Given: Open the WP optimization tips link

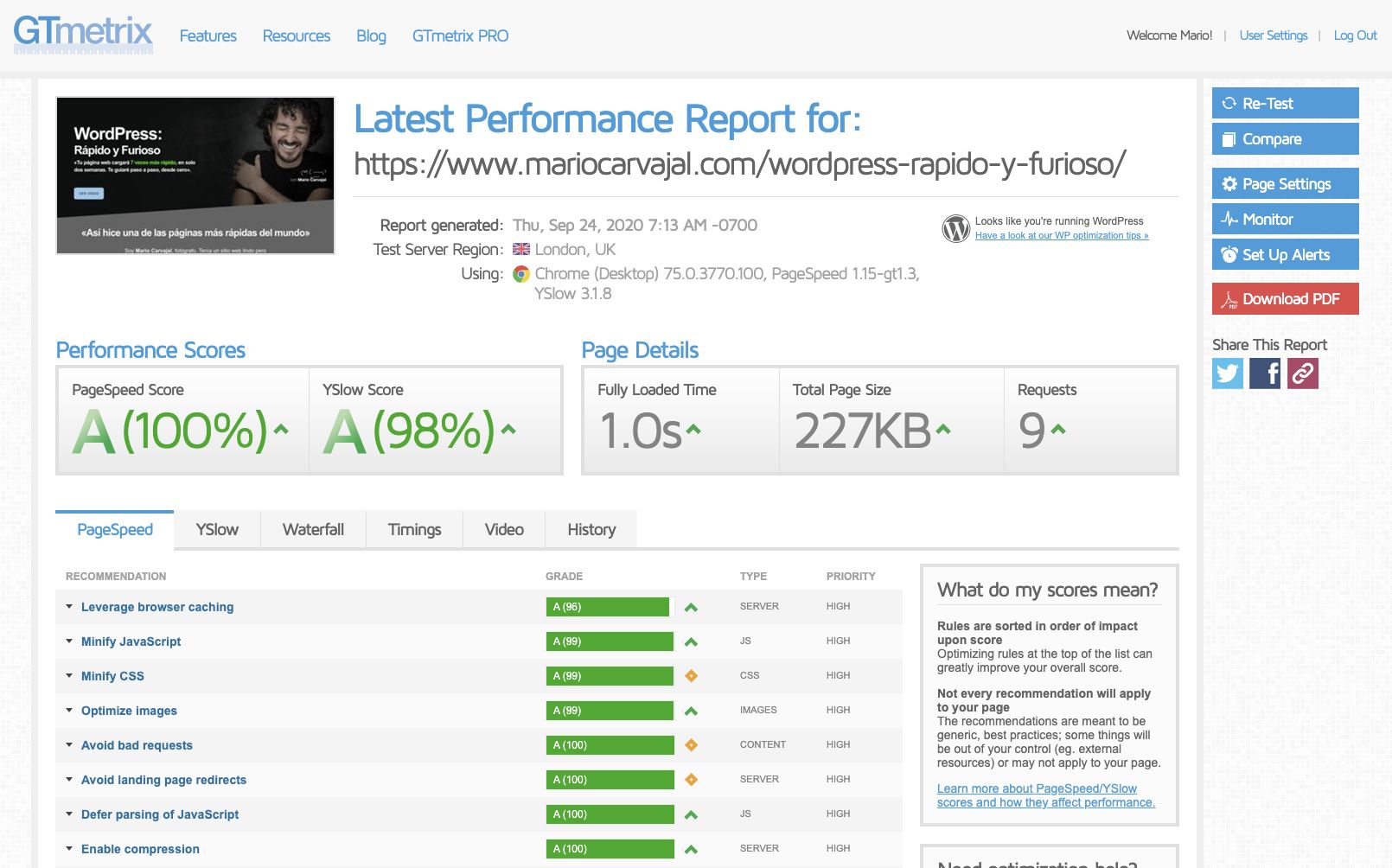Looking at the screenshot, I should click(1062, 235).
